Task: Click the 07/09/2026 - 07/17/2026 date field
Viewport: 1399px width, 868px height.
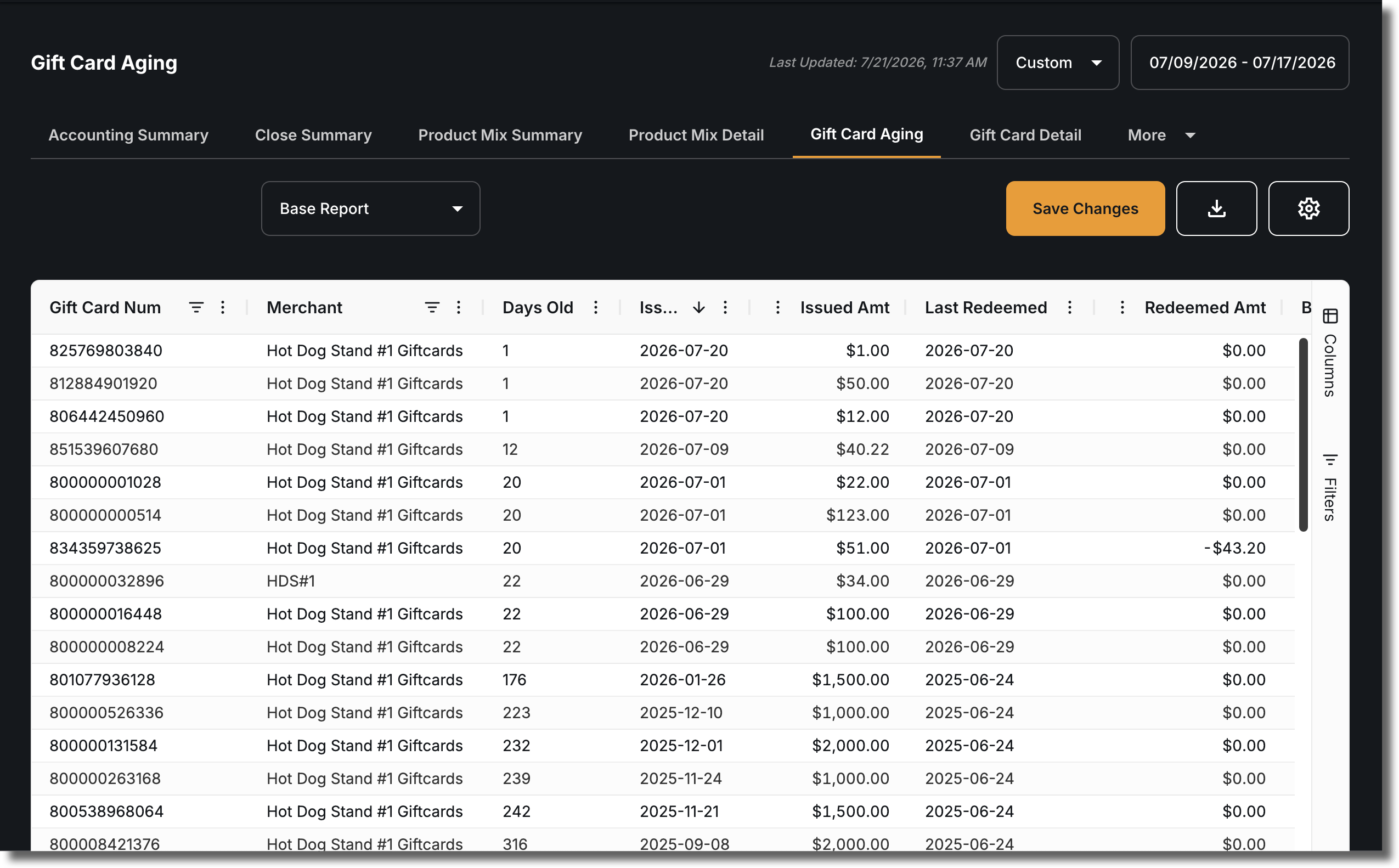Action: [x=1239, y=63]
